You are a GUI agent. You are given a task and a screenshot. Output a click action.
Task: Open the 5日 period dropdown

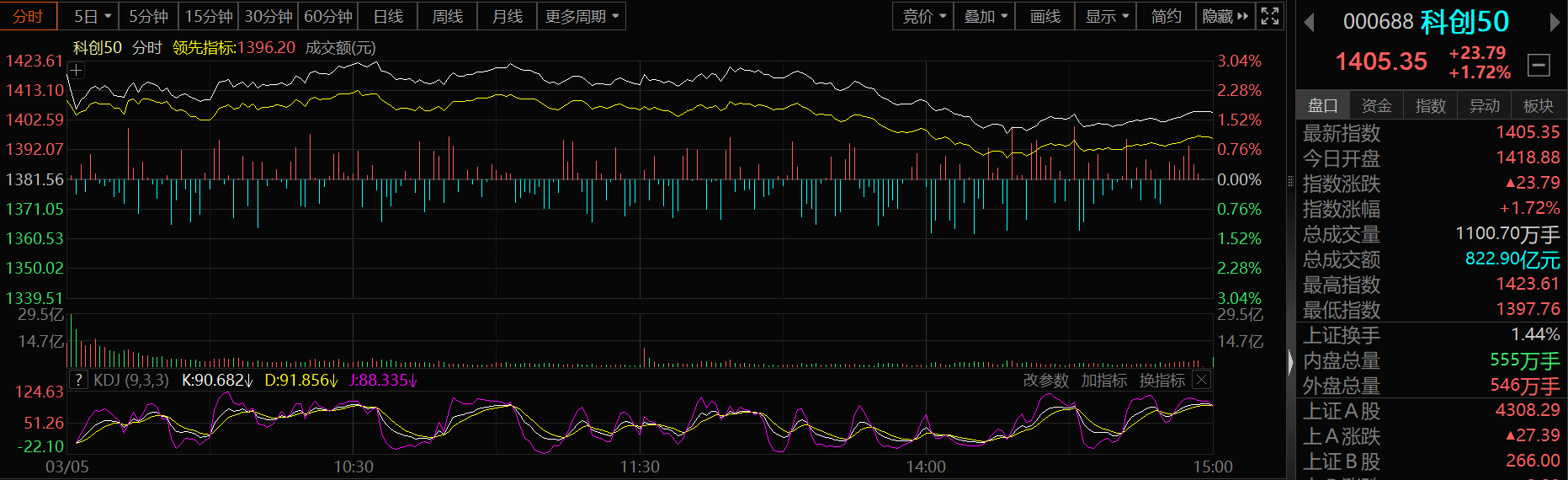[92, 16]
